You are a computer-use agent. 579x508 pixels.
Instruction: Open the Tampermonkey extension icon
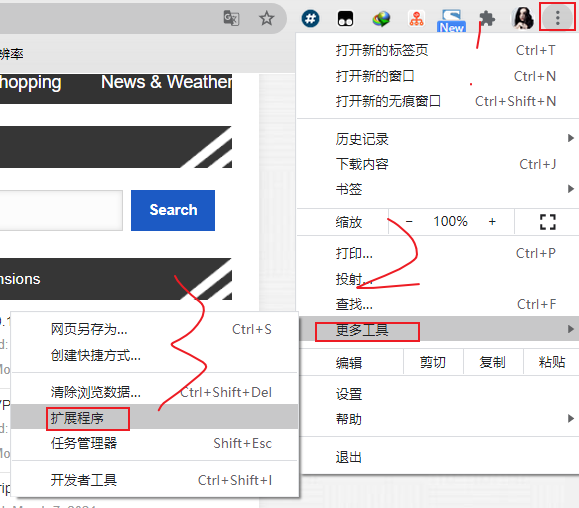(345, 18)
